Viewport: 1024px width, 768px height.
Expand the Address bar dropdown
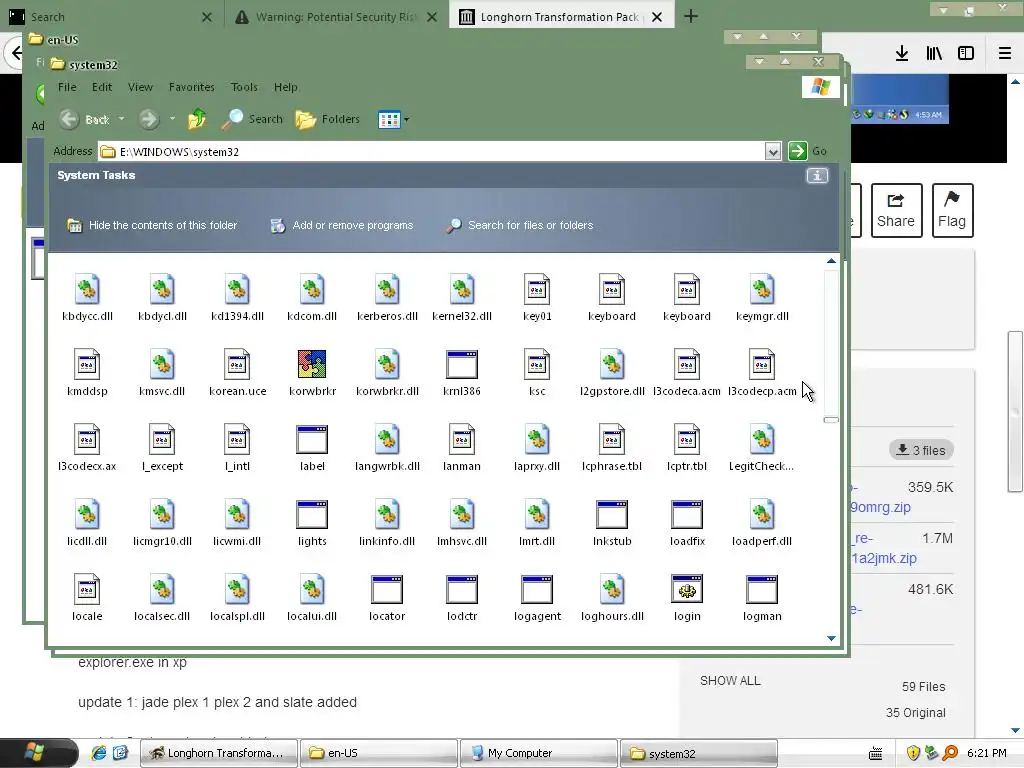point(773,152)
